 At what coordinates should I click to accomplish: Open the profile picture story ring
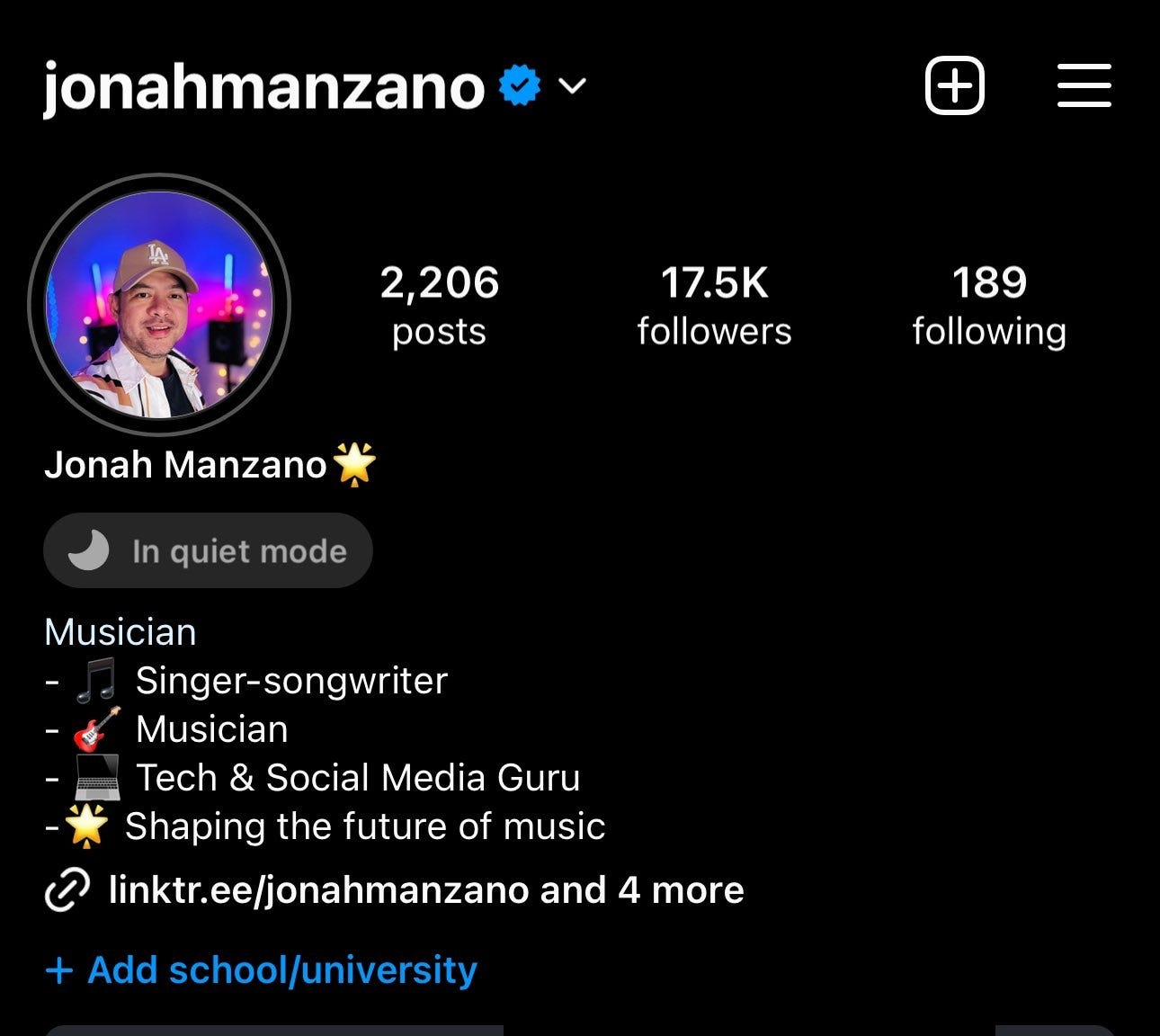[159, 304]
